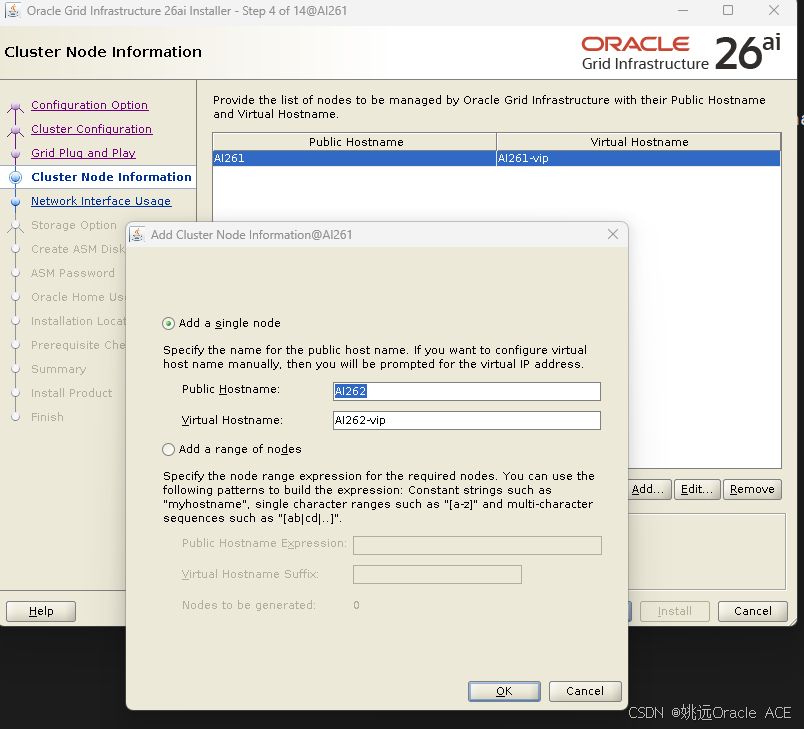
Task: Click the Add... button in the installer window
Action: [x=648, y=490]
